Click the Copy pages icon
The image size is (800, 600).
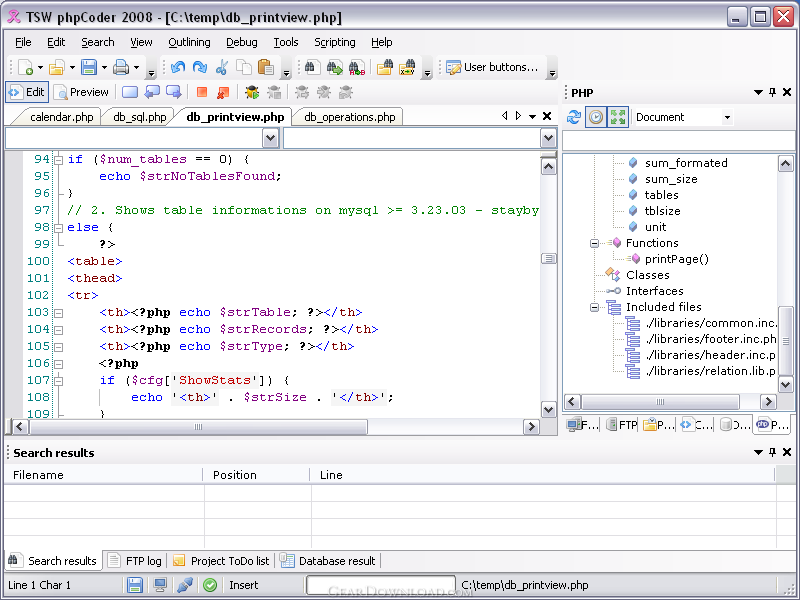coord(243,67)
